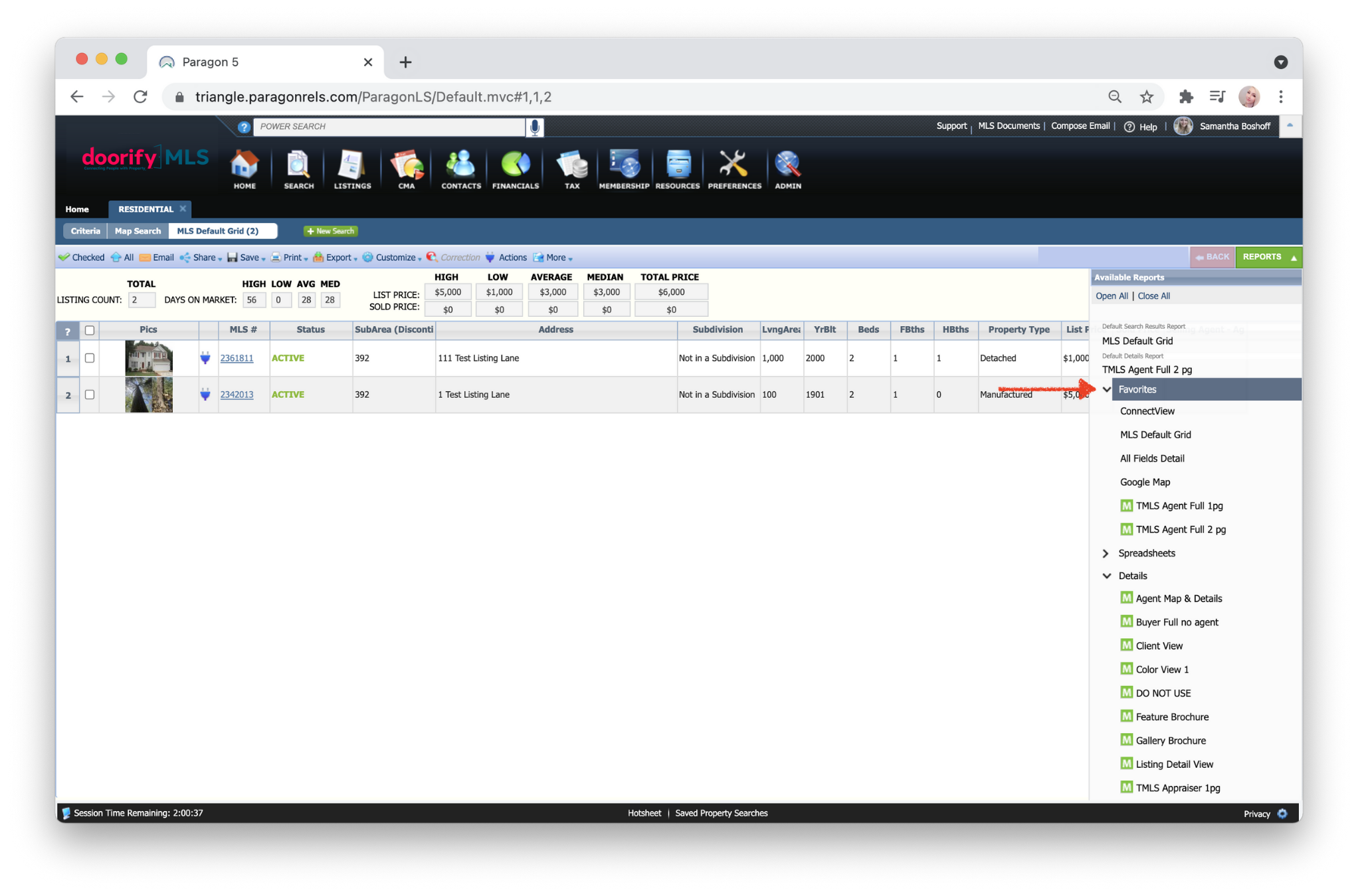This screenshot has width=1358, height=896.
Task: Open the Financials module icon
Action: click(x=516, y=169)
